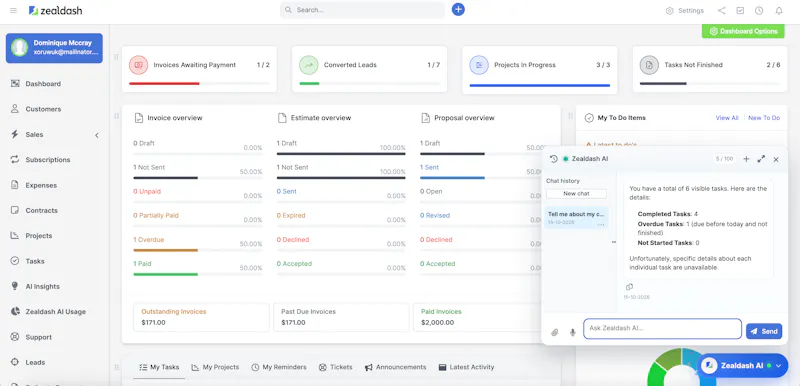Image resolution: width=800 pixels, height=386 pixels.
Task: Click Projects In Progress blue progress bar
Action: tap(540, 86)
